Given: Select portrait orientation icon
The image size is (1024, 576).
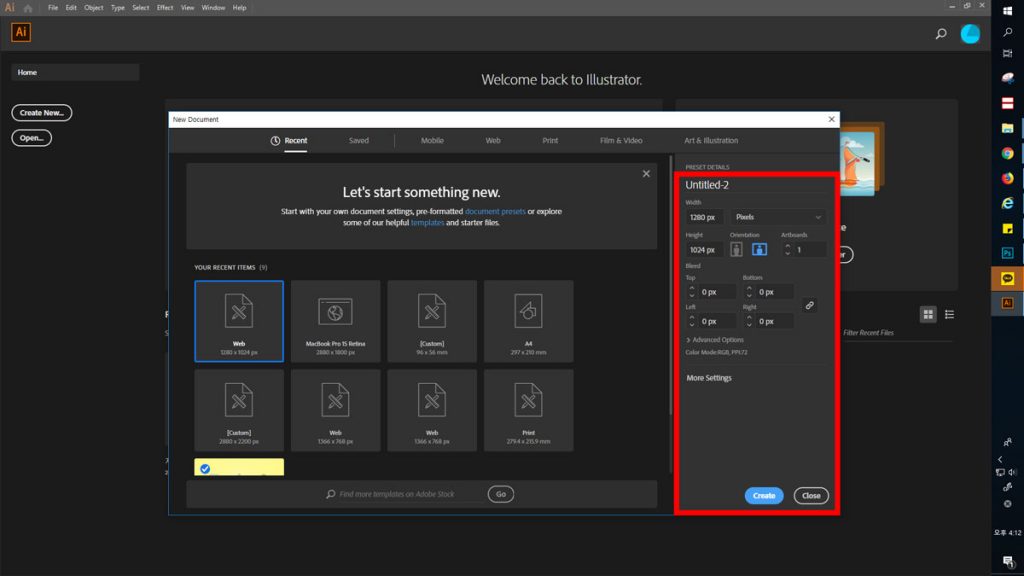Looking at the screenshot, I should 736,249.
